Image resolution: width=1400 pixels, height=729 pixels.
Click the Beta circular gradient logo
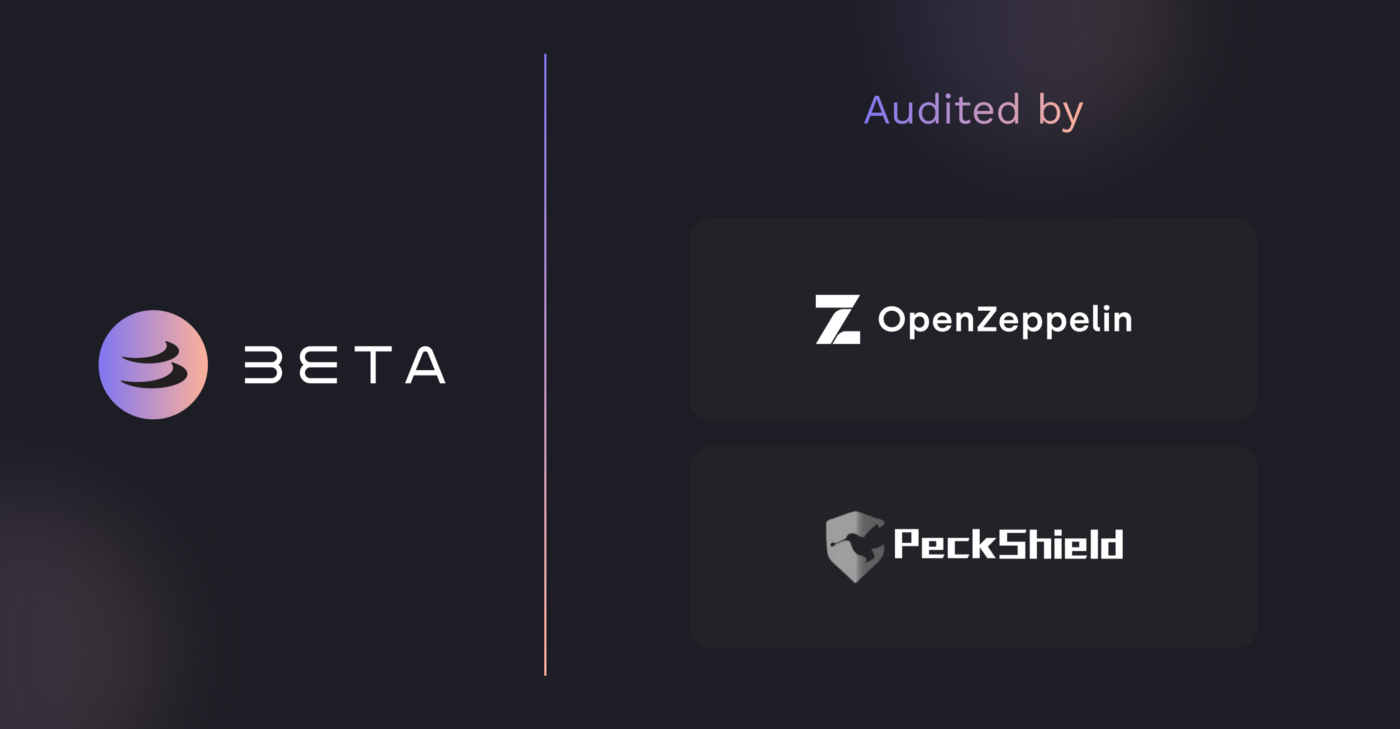coord(153,364)
